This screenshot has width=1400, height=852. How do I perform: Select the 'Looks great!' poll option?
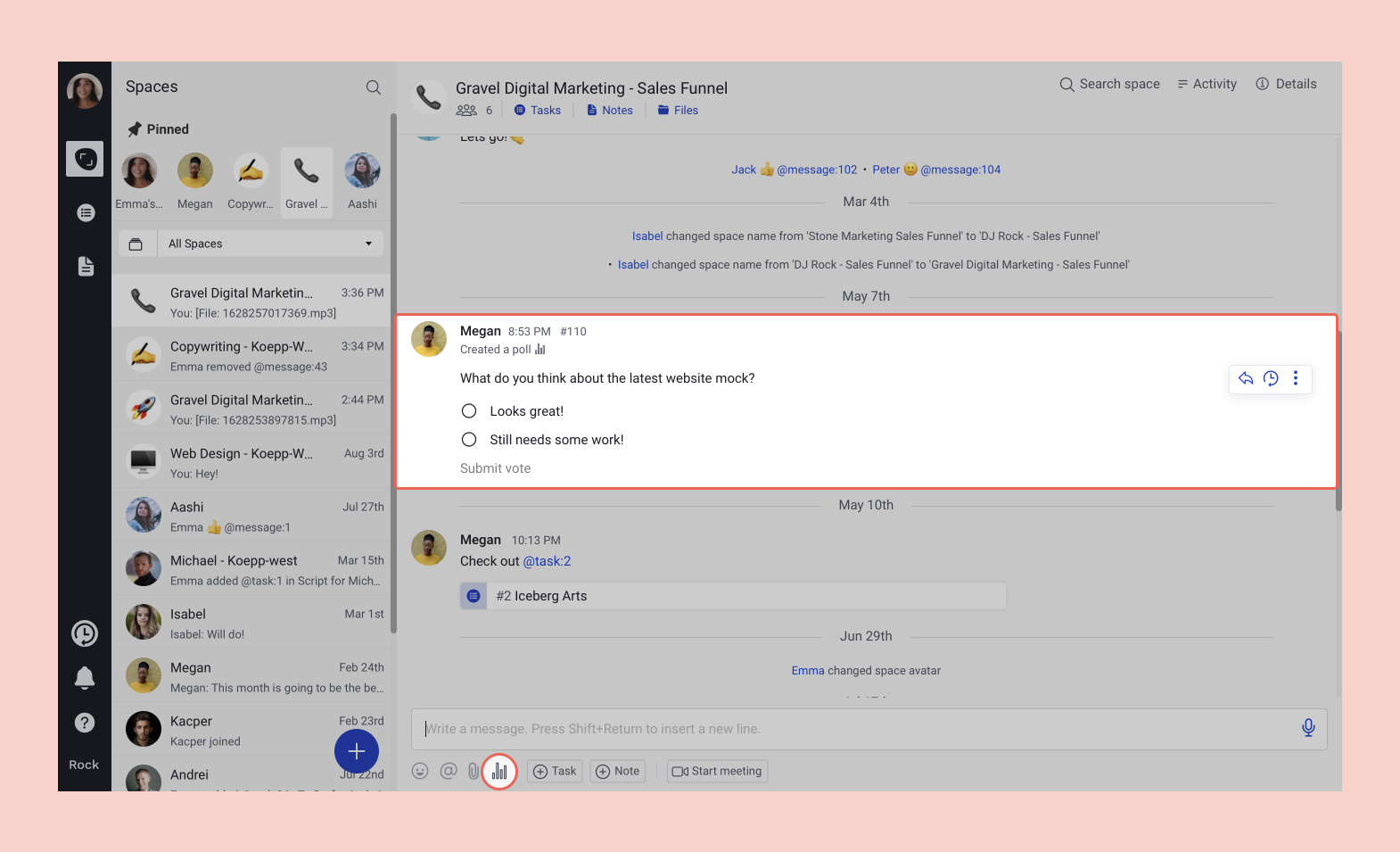pyautogui.click(x=469, y=411)
